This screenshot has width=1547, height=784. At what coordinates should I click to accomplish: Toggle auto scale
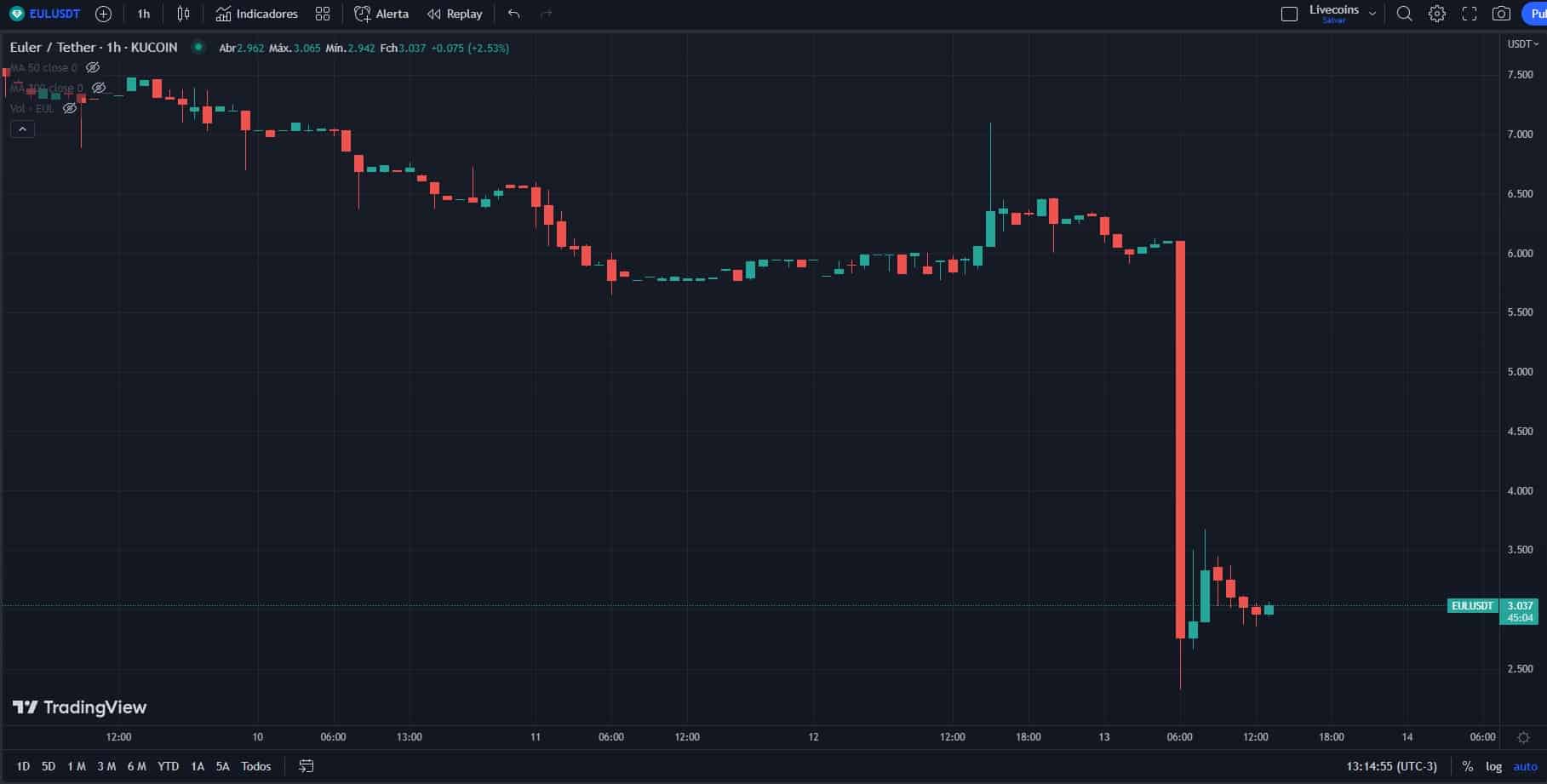point(1526,766)
